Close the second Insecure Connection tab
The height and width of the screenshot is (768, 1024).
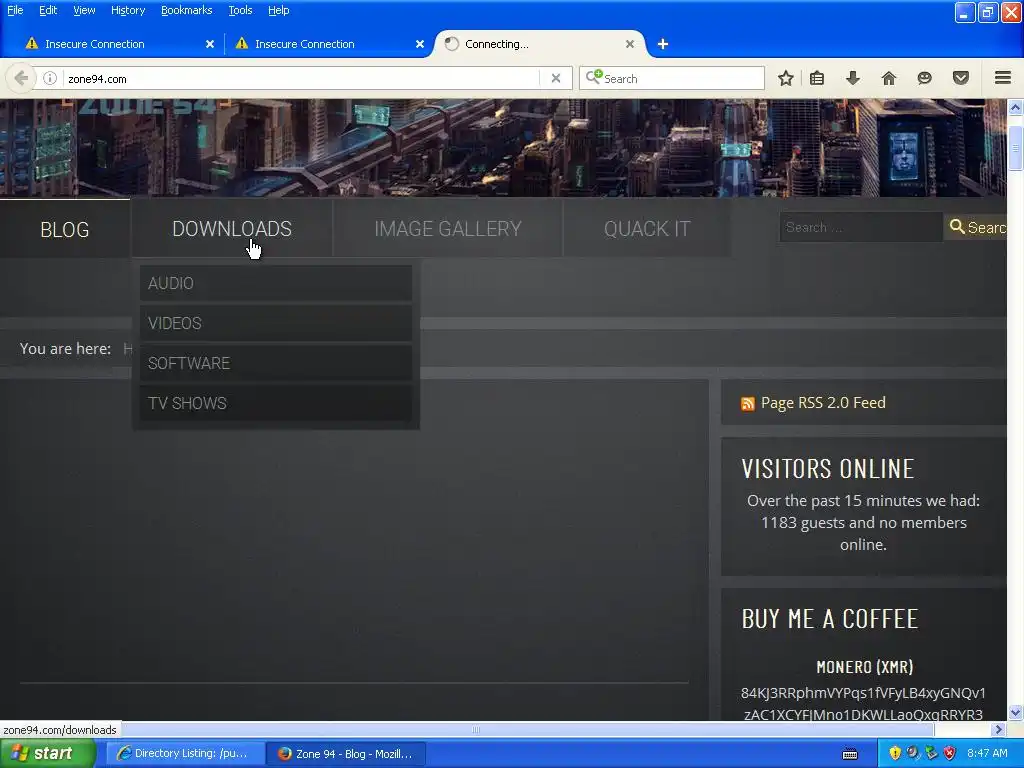tap(420, 44)
